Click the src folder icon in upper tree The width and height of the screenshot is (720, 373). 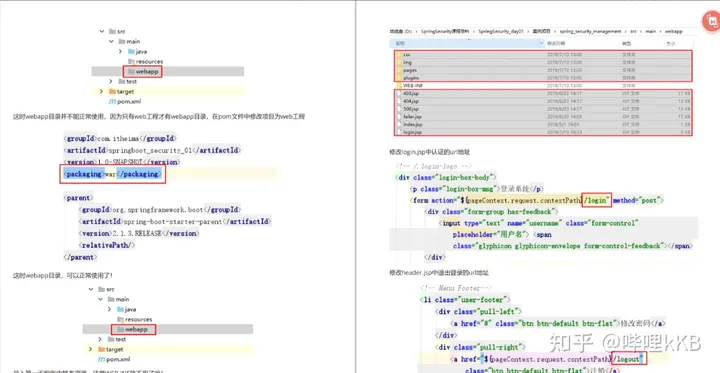112,31
